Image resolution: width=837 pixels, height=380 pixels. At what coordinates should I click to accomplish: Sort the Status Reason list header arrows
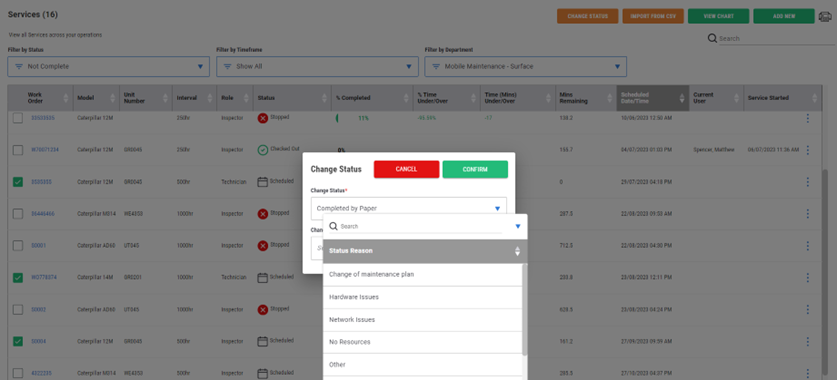[x=517, y=251]
